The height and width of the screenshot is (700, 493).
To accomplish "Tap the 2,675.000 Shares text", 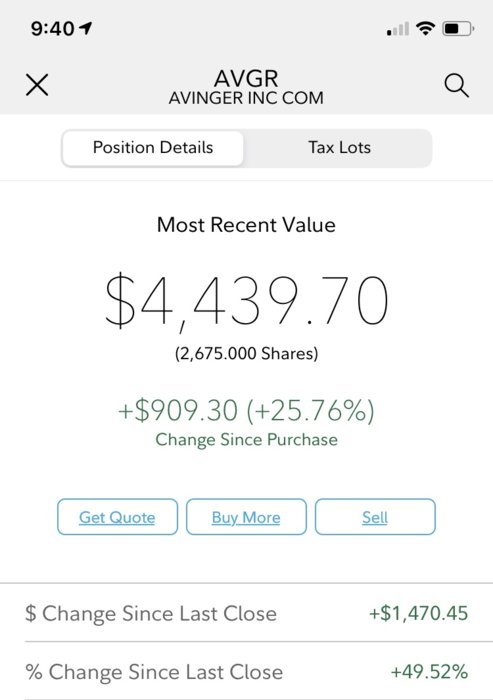I will coord(246,354).
